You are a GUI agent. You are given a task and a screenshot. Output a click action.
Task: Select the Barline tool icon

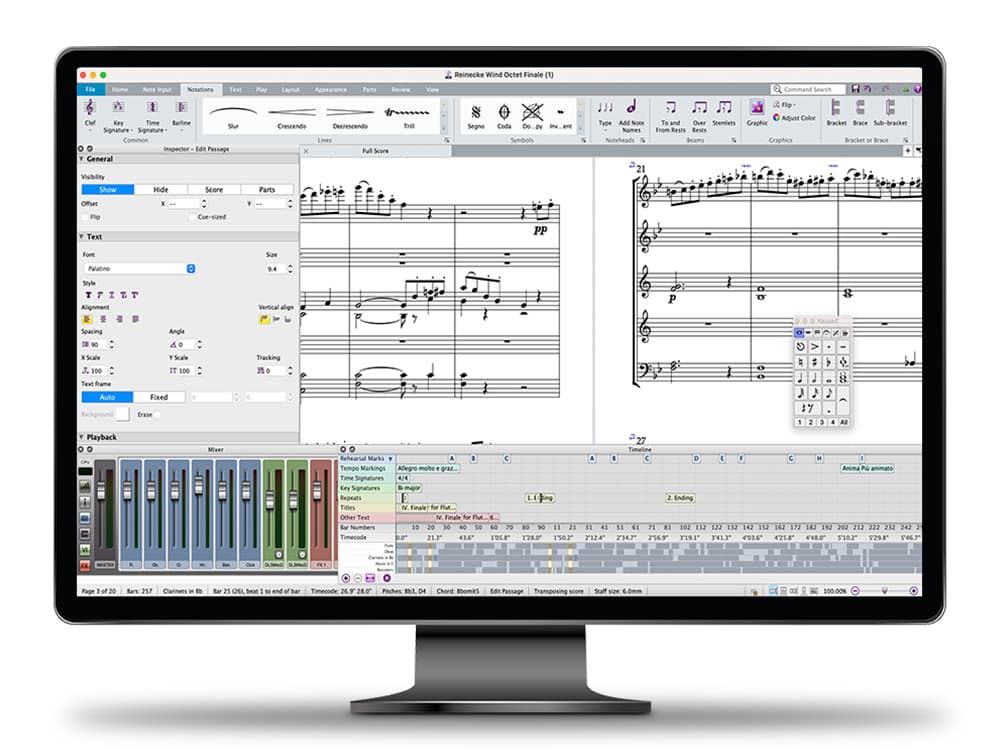(181, 108)
